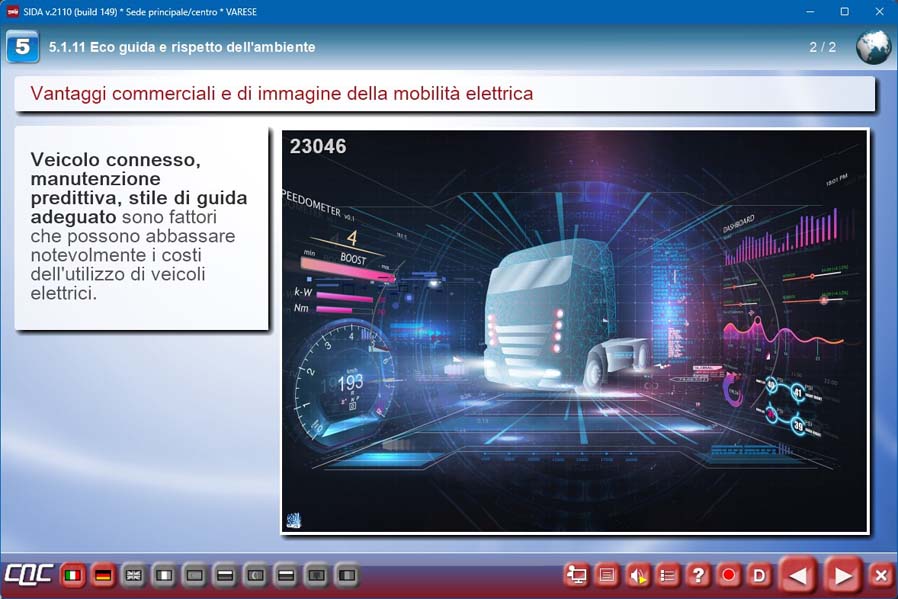Play audio with the speaker icon
The height and width of the screenshot is (599, 898).
[x=637, y=575]
